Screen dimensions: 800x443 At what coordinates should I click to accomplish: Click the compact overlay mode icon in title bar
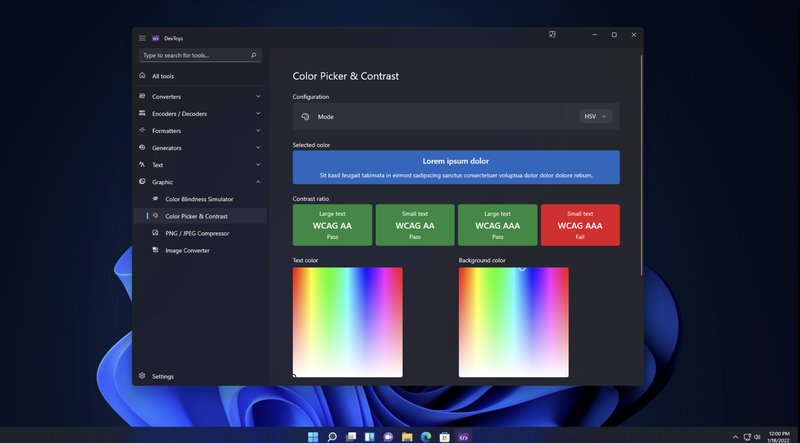click(x=552, y=35)
